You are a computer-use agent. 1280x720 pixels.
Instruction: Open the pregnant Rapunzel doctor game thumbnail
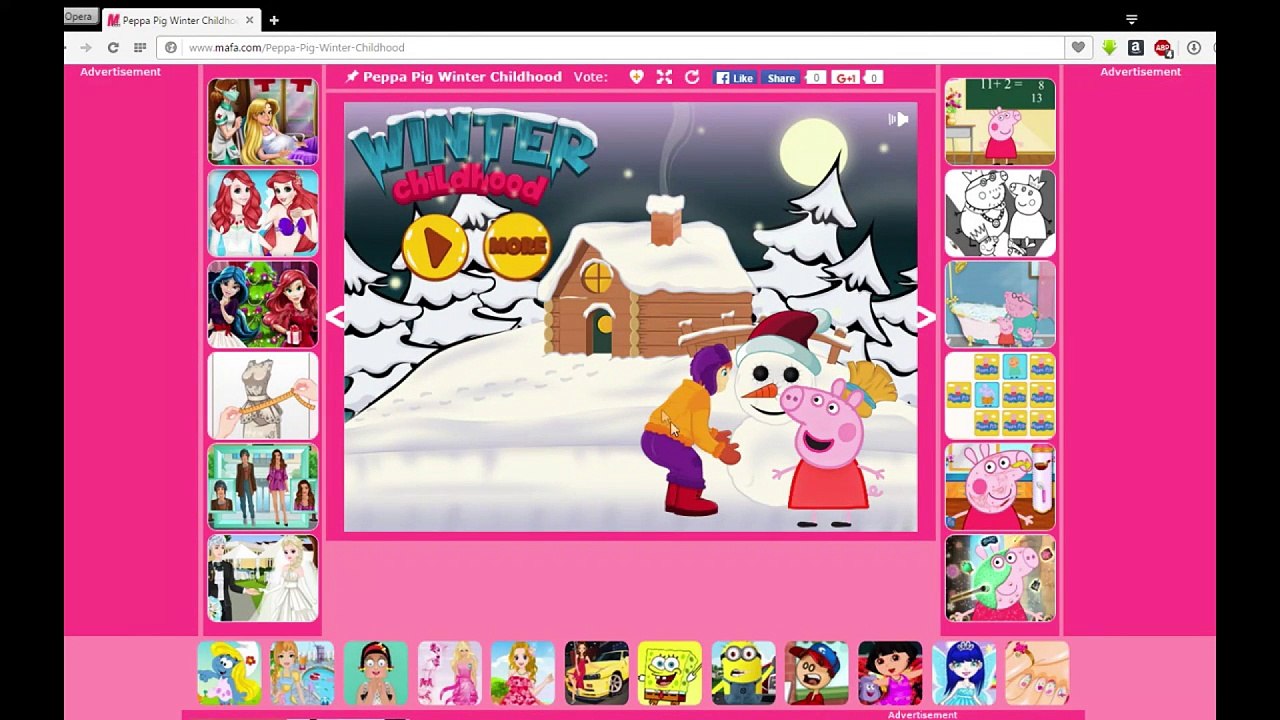point(263,121)
